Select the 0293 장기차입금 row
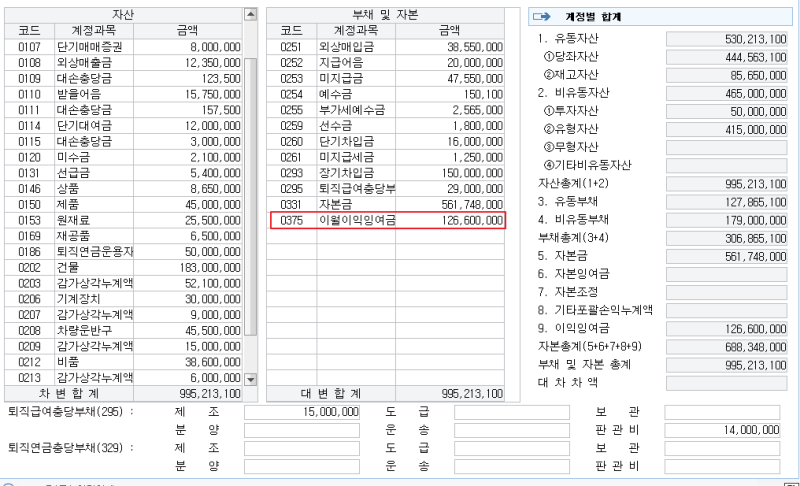Screen dimensions: 800x486 click(x=386, y=173)
